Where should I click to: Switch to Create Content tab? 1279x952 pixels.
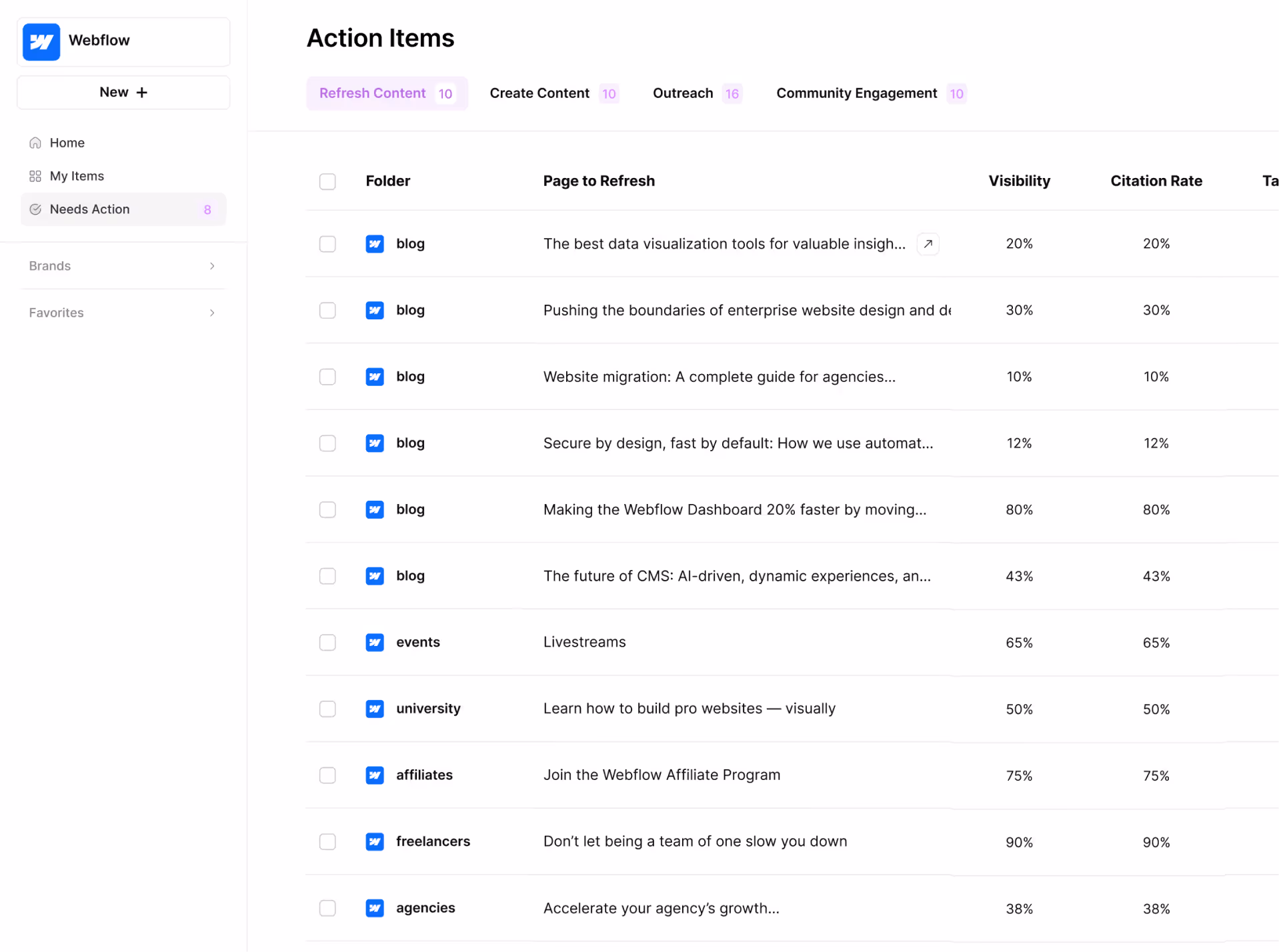pyautogui.click(x=554, y=93)
